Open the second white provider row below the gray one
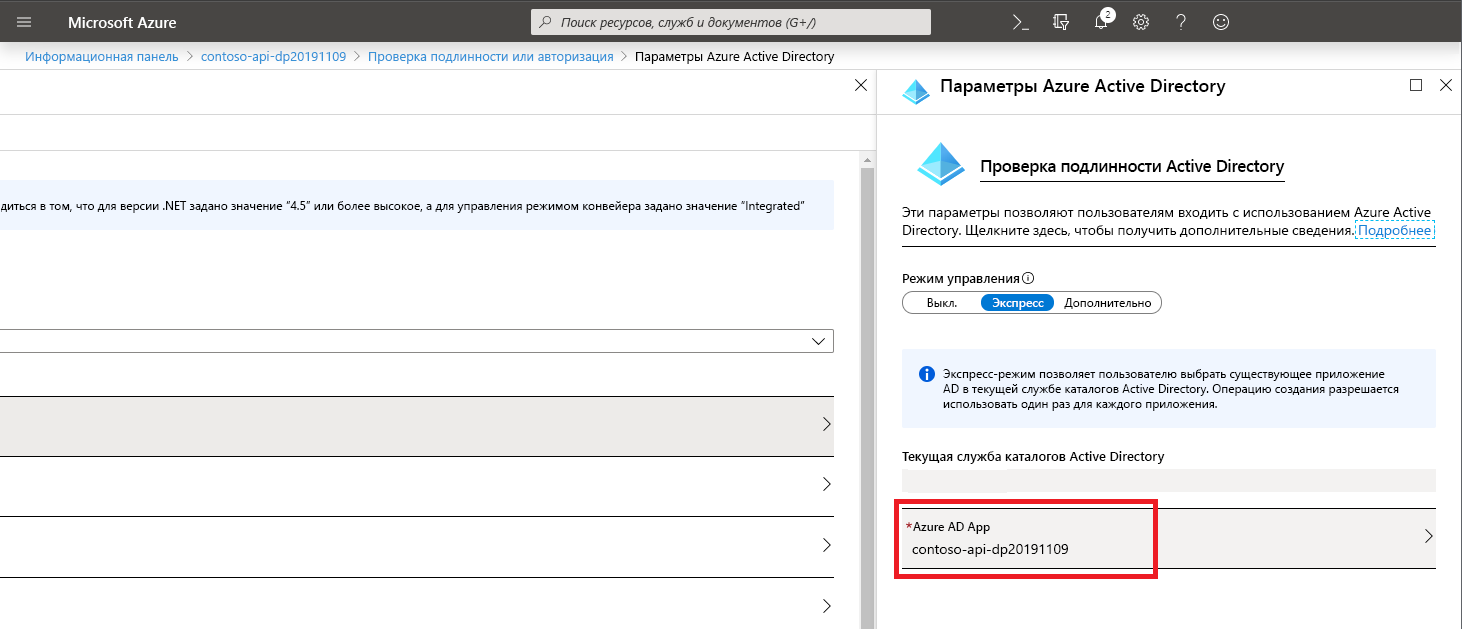 click(417, 546)
